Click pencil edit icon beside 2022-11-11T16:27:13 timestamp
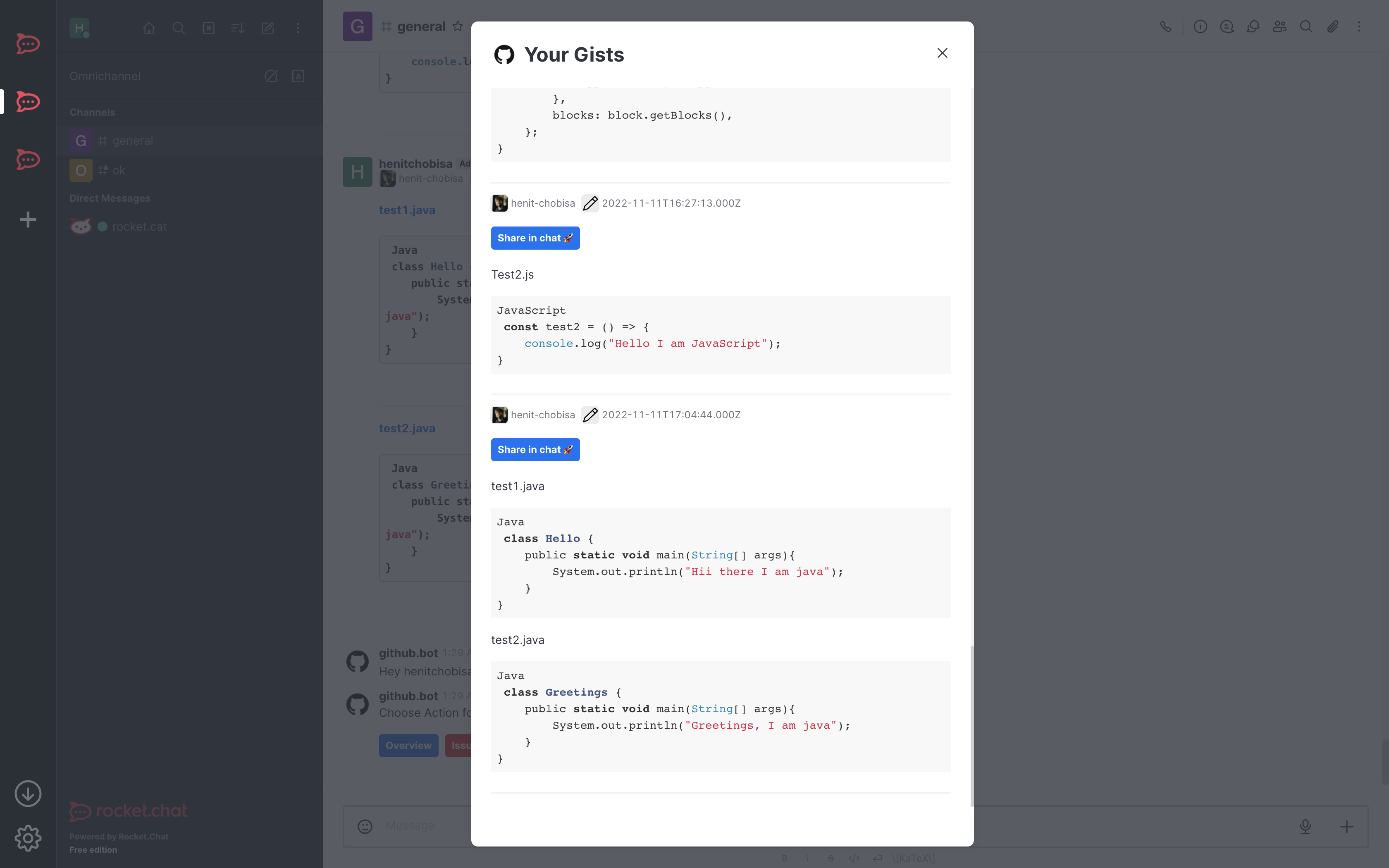This screenshot has height=868, width=1389. (x=590, y=203)
